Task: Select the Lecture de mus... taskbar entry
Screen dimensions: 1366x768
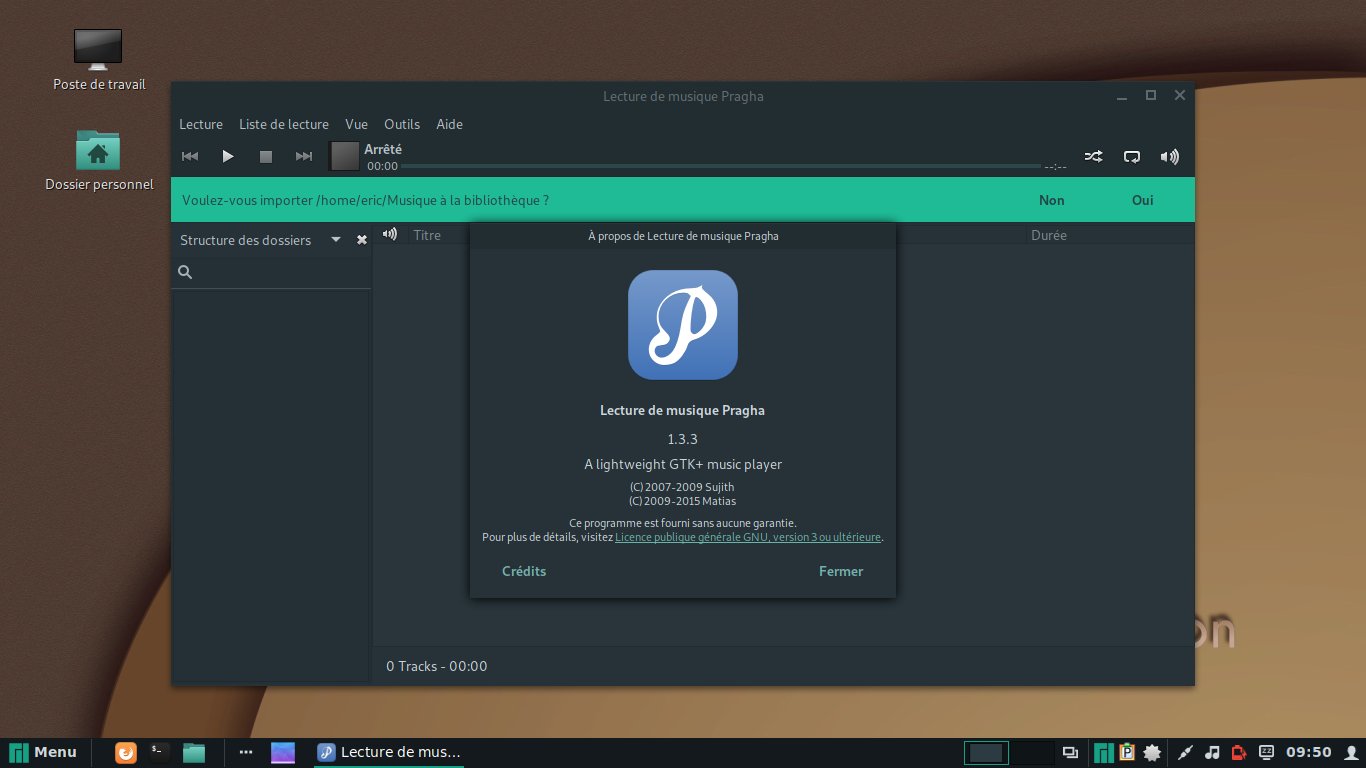Action: tap(390, 752)
